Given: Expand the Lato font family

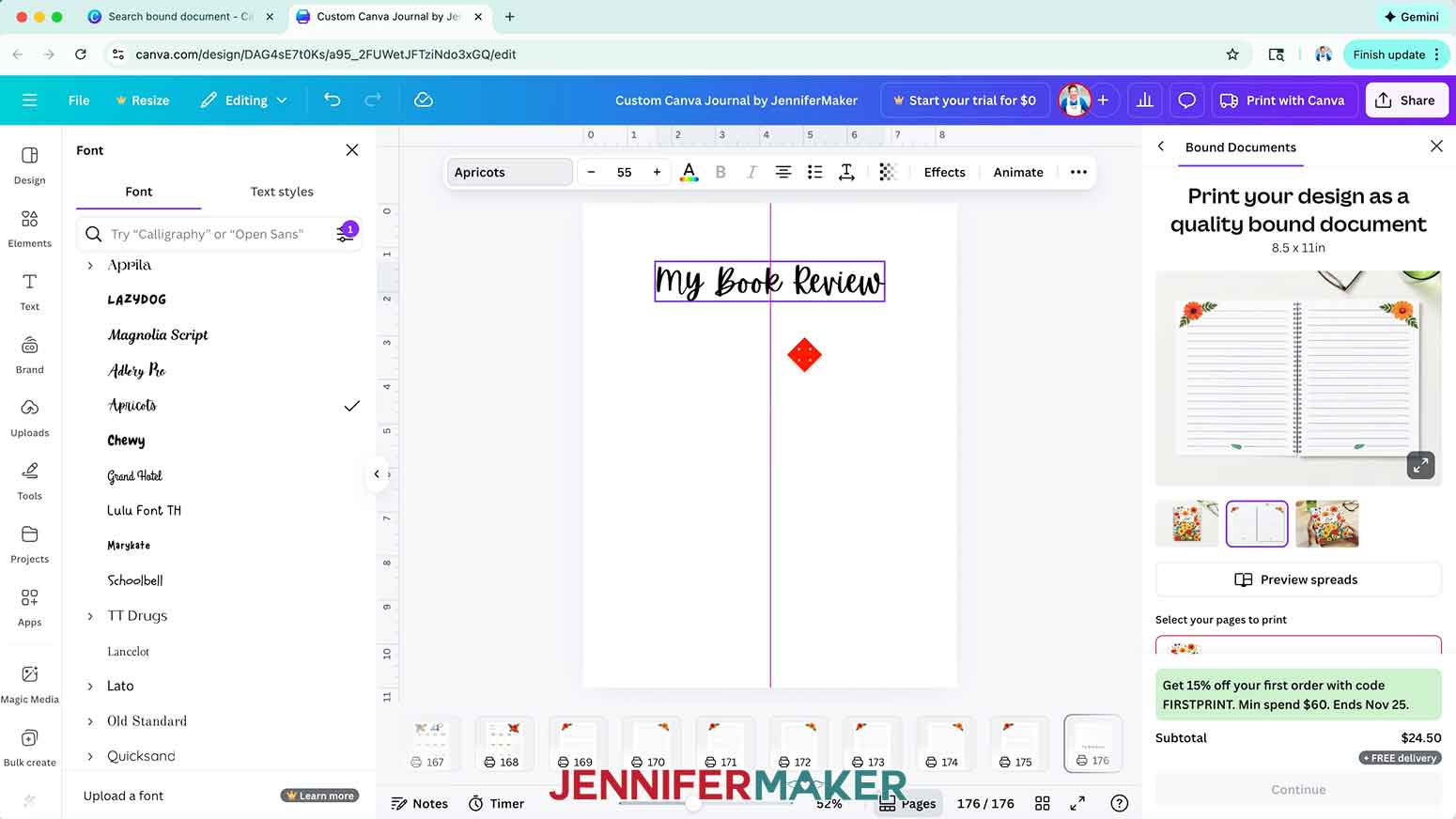Looking at the screenshot, I should pyautogui.click(x=90, y=687).
